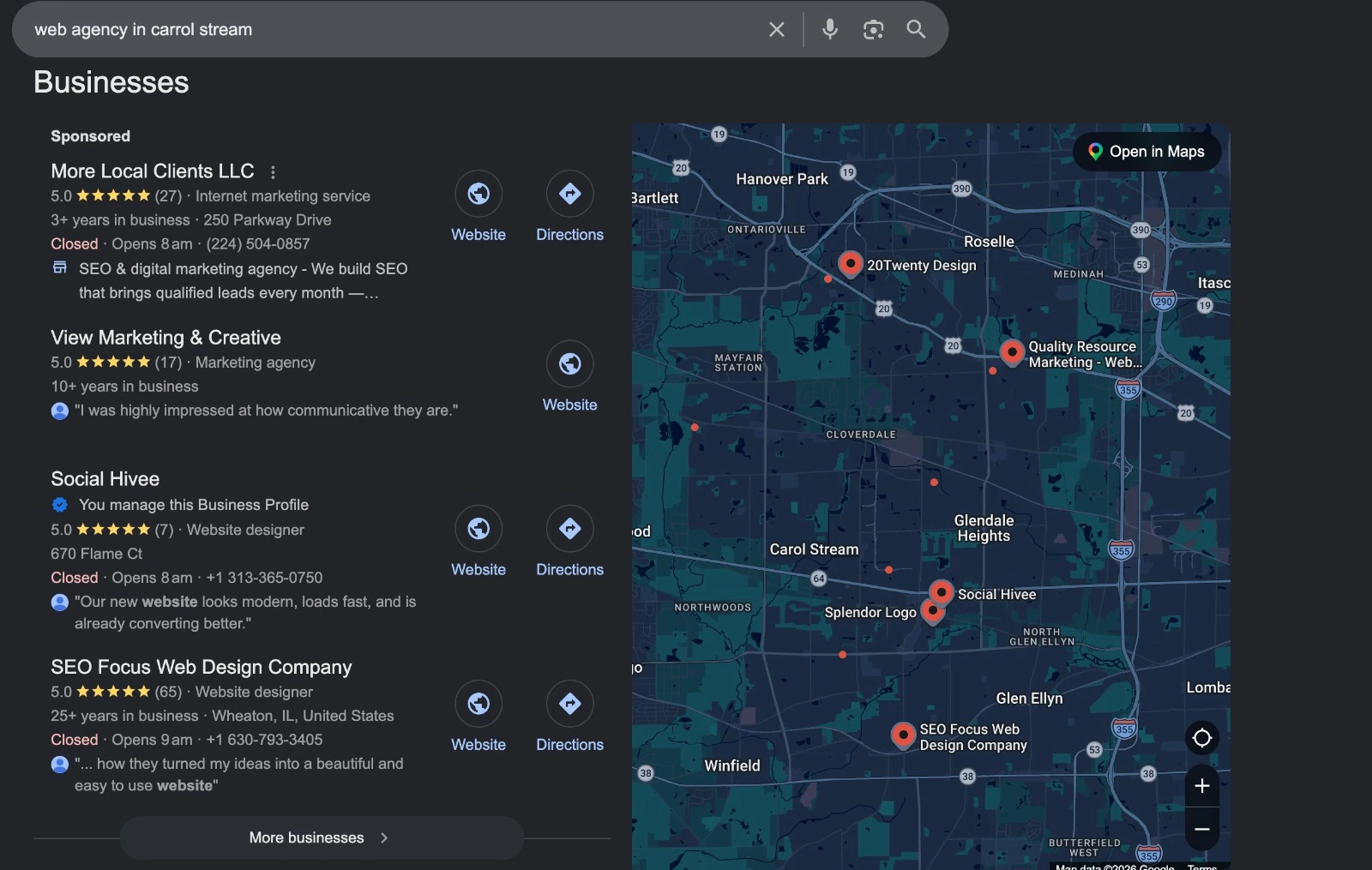
Task: Select the SEO Focus Web Design Company map pin
Action: tap(903, 735)
